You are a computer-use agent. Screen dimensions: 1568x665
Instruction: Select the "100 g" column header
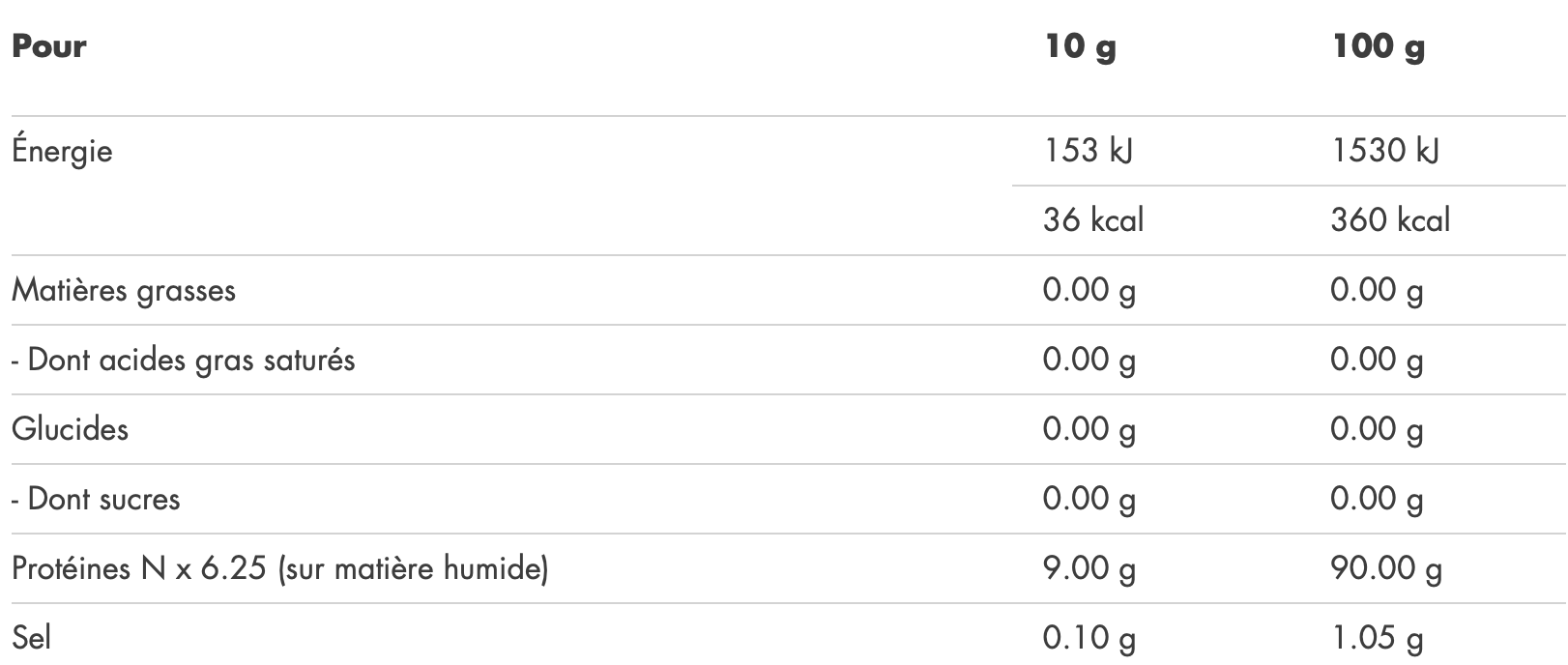[1378, 46]
